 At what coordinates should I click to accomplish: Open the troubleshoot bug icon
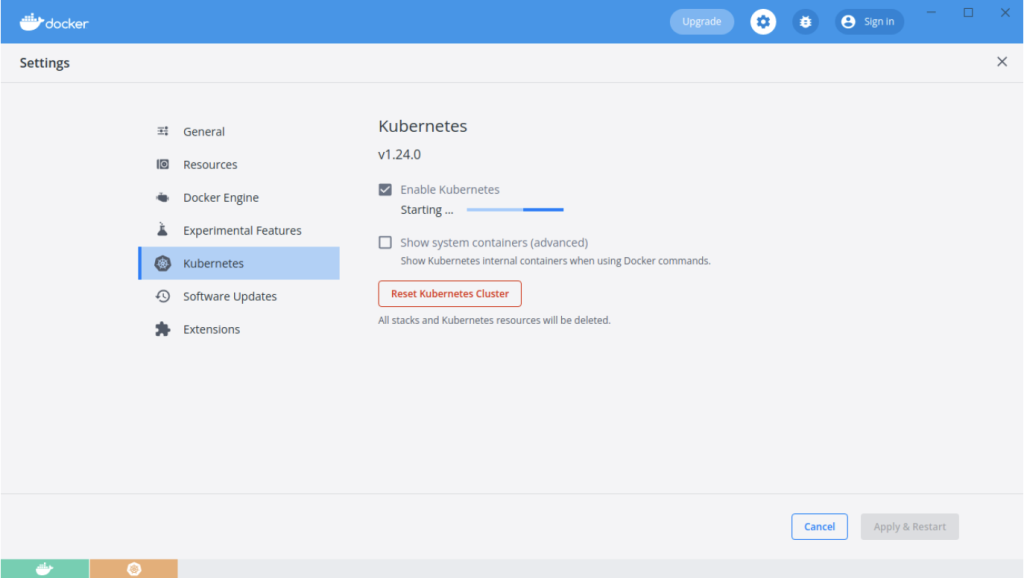(x=805, y=22)
